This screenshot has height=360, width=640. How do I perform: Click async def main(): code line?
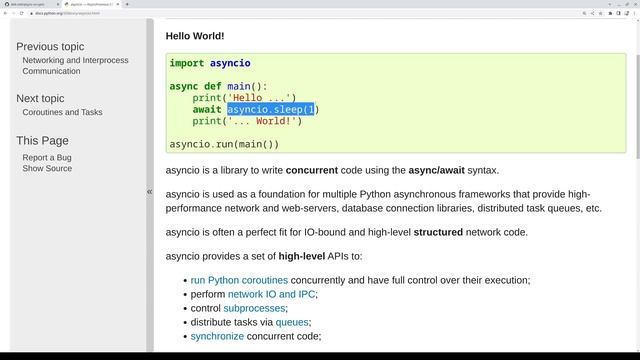click(x=218, y=87)
